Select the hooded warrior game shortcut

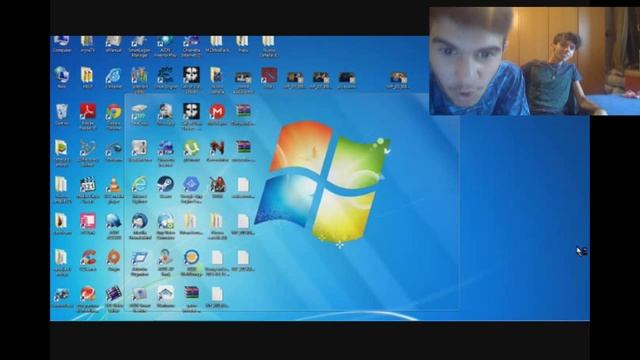click(x=217, y=187)
